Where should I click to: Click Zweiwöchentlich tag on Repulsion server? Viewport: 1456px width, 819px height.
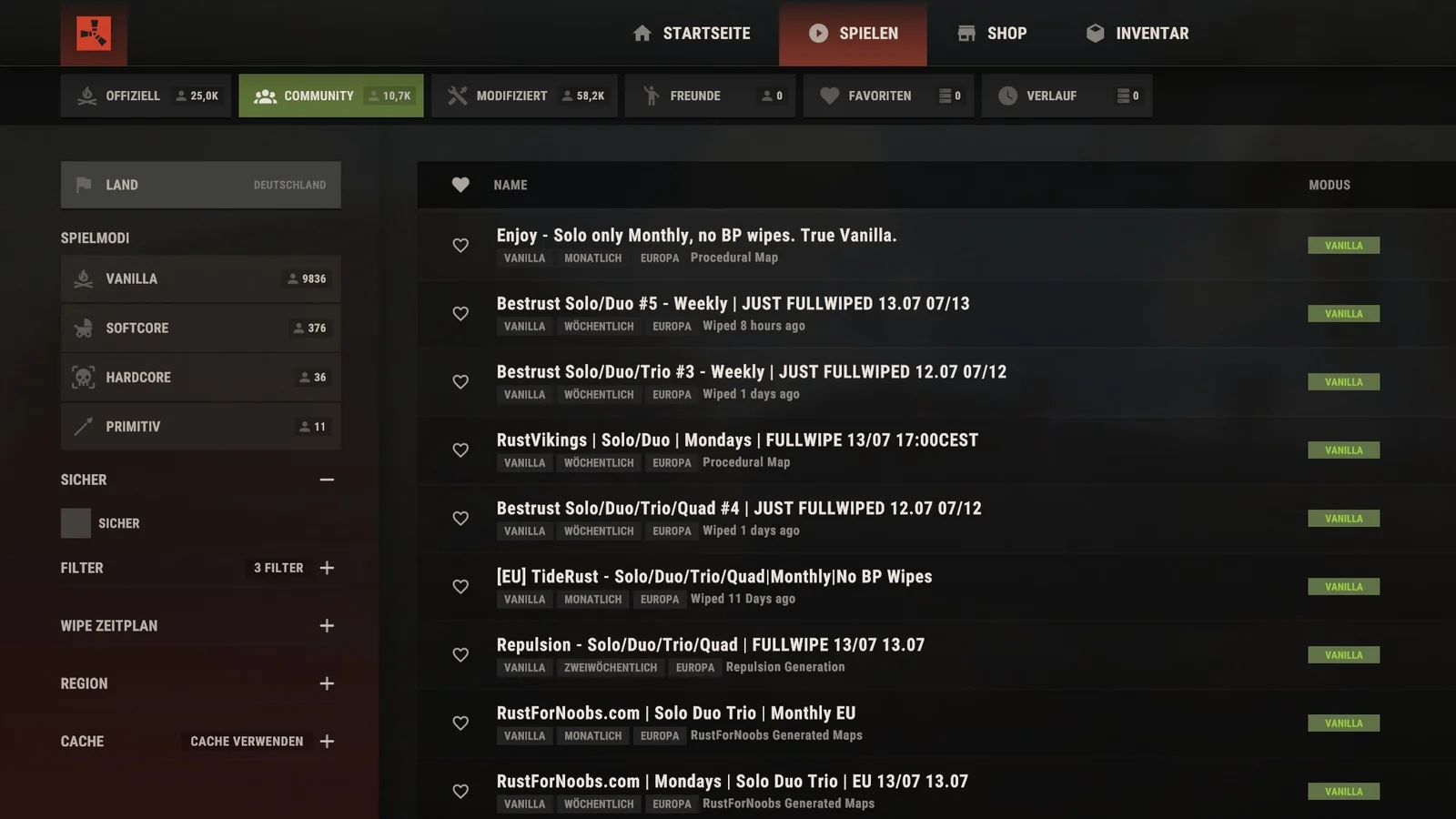(x=610, y=668)
